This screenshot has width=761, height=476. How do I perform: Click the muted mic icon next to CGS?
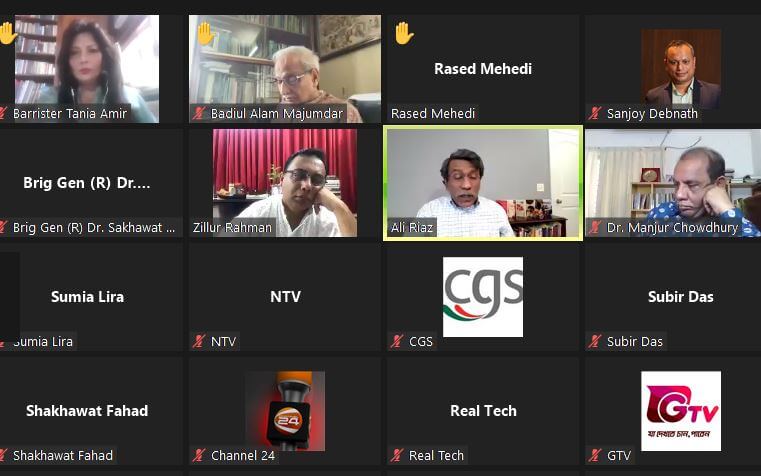[397, 342]
